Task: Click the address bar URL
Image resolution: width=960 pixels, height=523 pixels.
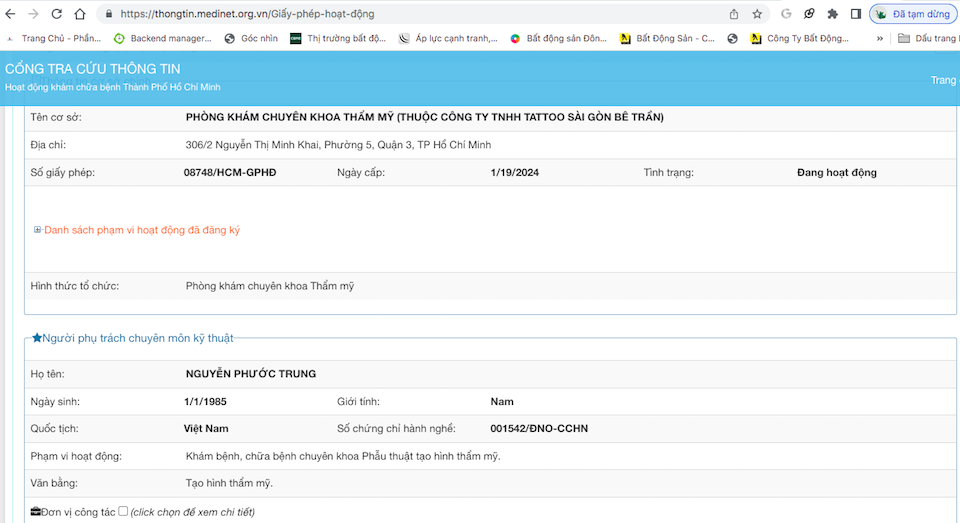Action: coord(247,13)
